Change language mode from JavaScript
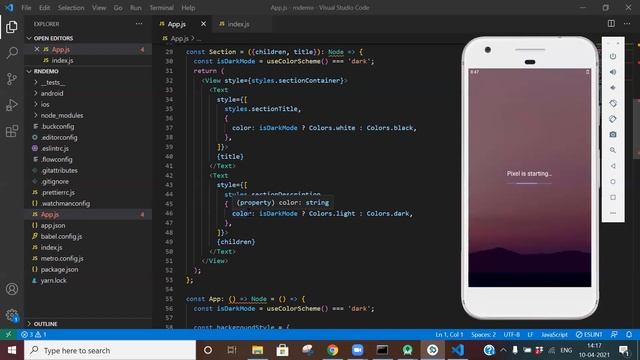Image resolution: width=640 pixels, height=360 pixels. 554,334
